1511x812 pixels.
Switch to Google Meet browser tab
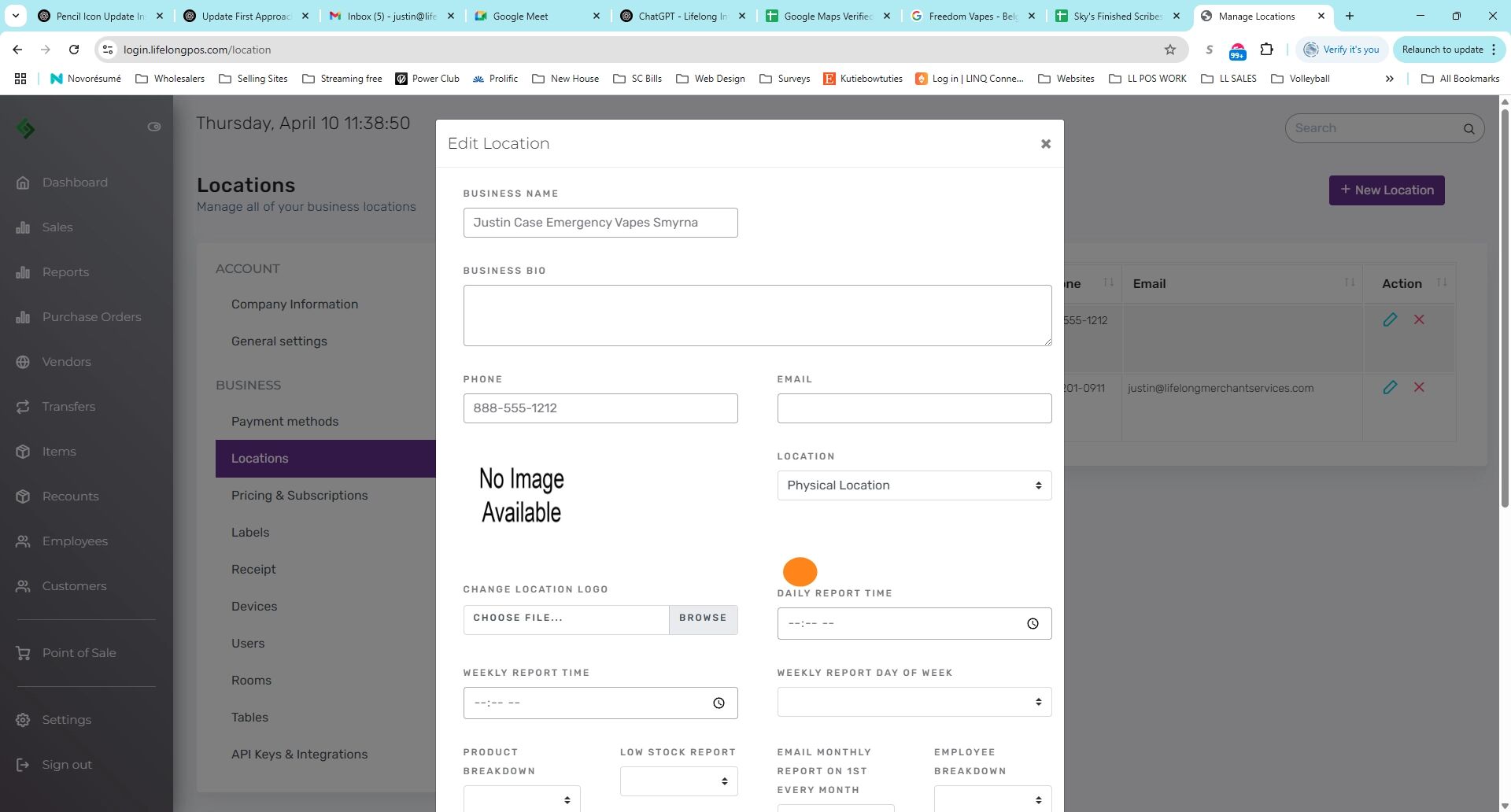[x=538, y=16]
